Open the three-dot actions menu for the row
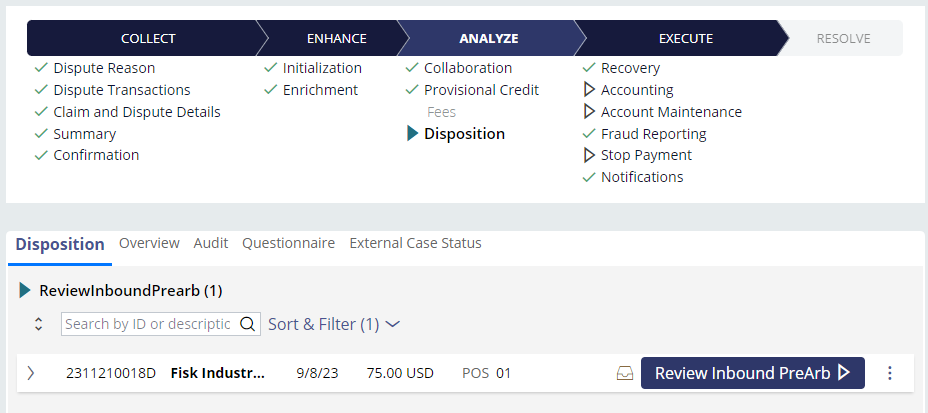The image size is (928, 413). tap(890, 373)
